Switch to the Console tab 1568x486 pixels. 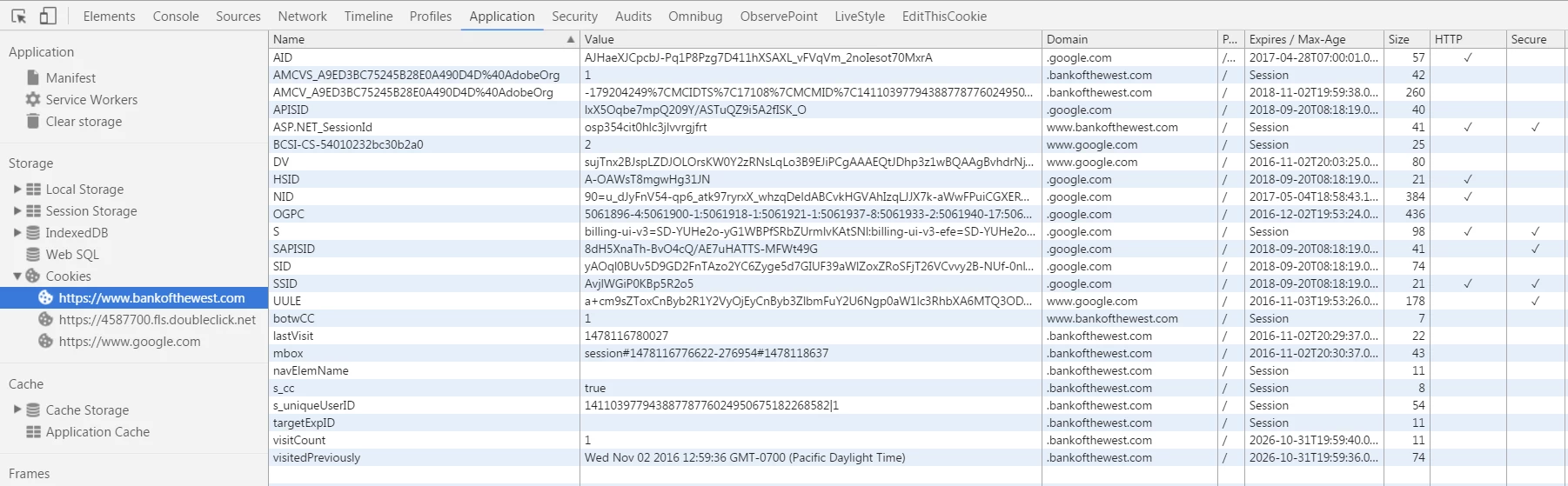[176, 16]
